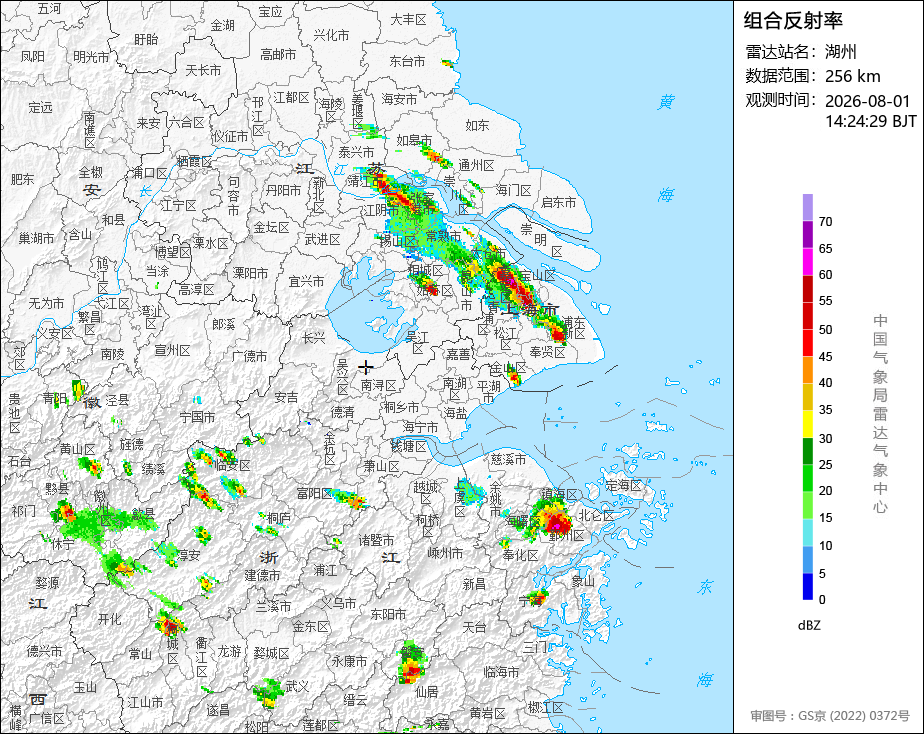Click the 审图号 GS京 (2022) 0372号 text
The height and width of the screenshot is (734, 924).
tap(830, 716)
